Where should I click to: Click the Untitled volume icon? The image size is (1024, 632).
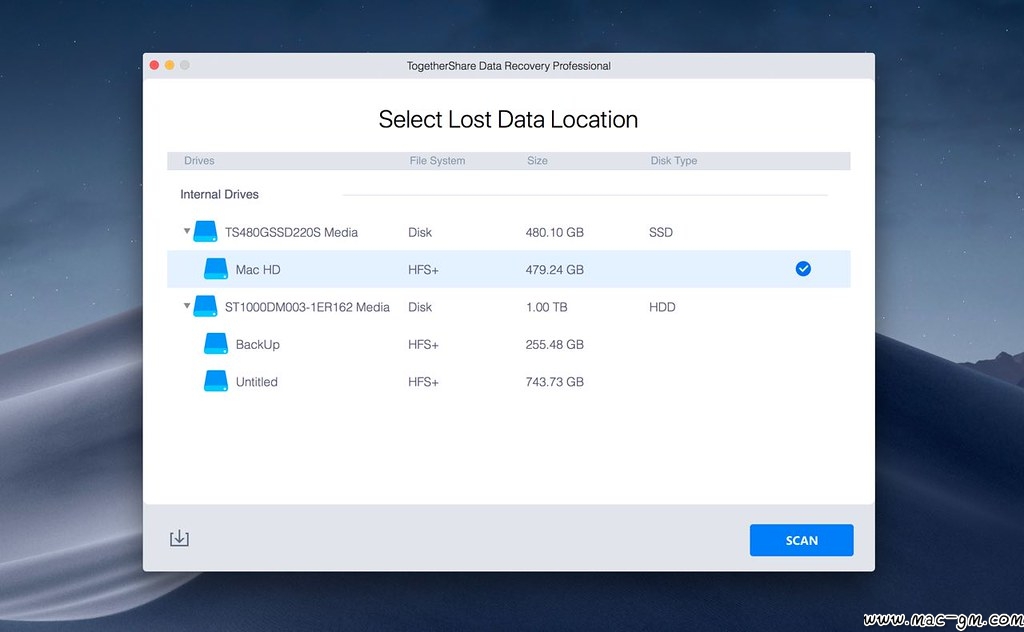(216, 381)
